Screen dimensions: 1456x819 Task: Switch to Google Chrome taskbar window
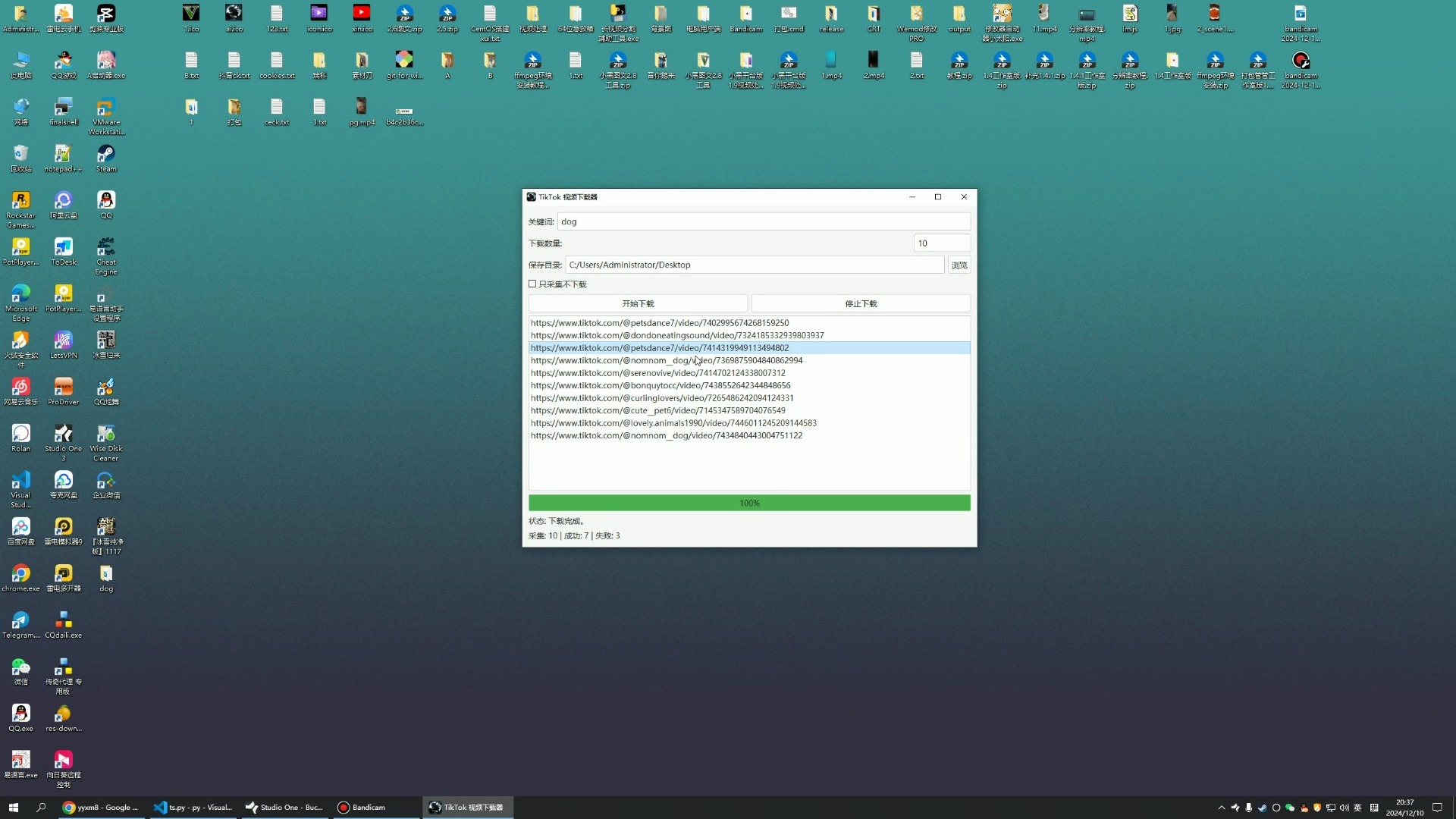[101, 808]
